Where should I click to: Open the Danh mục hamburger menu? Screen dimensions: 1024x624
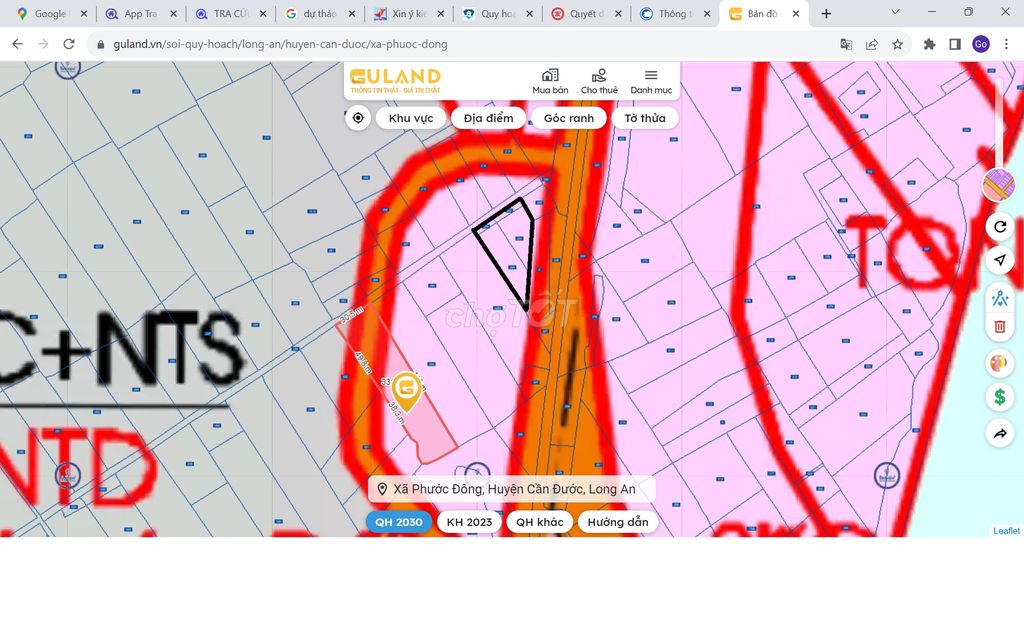[x=651, y=82]
